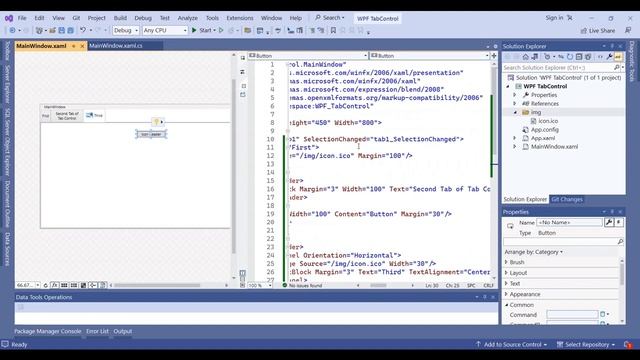Open Package Manager Console tab
Image resolution: width=640 pixels, height=360 pixels.
[48, 331]
